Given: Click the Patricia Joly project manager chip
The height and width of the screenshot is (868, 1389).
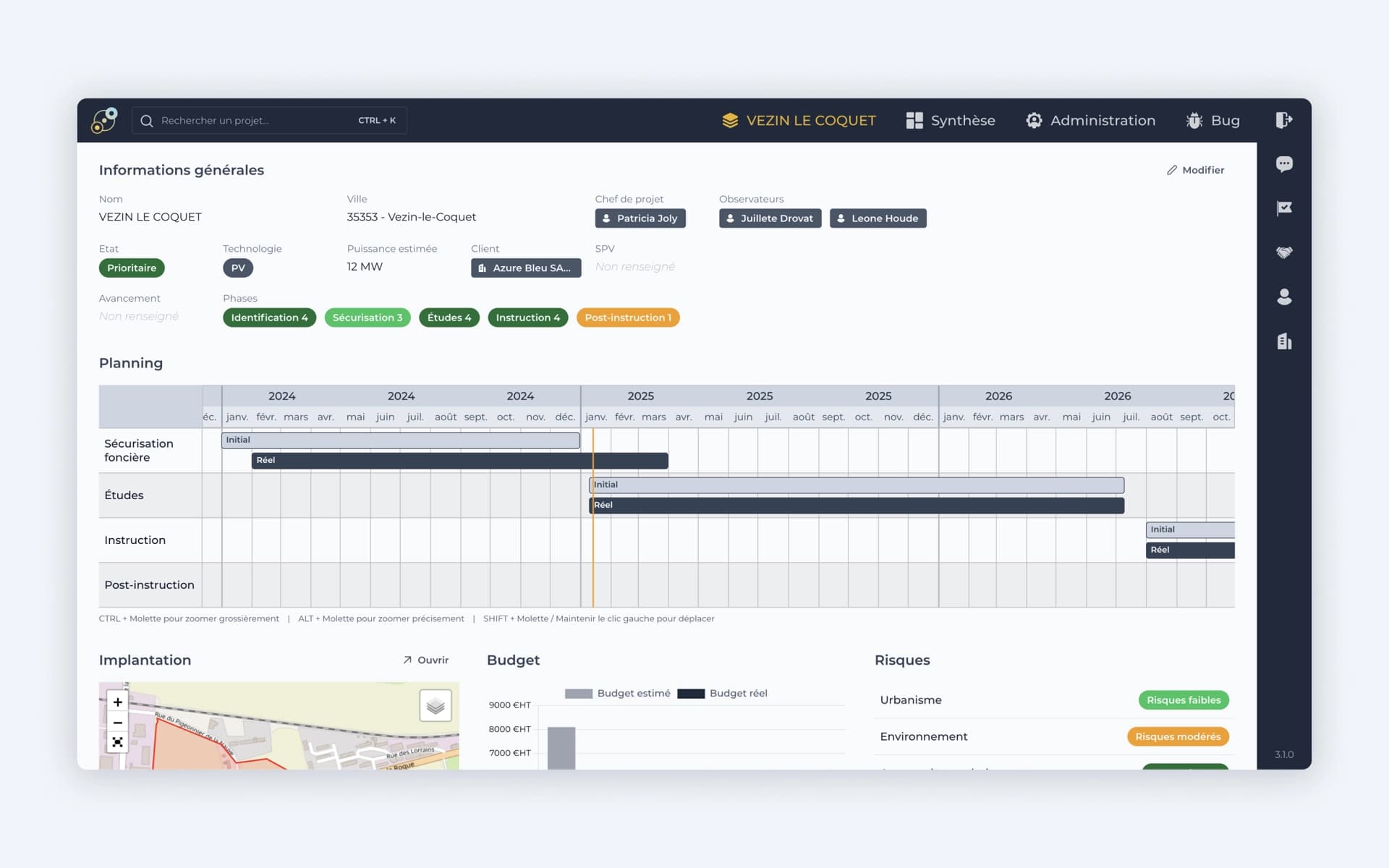Looking at the screenshot, I should (x=640, y=218).
